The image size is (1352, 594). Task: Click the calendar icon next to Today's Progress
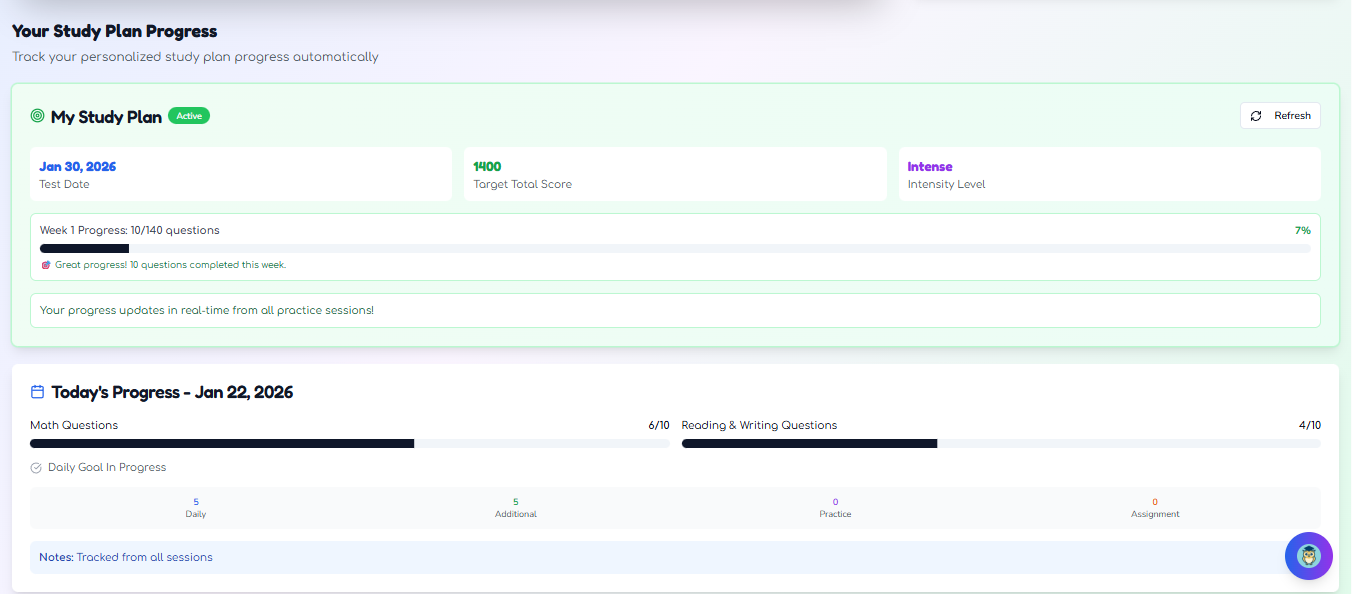(38, 391)
